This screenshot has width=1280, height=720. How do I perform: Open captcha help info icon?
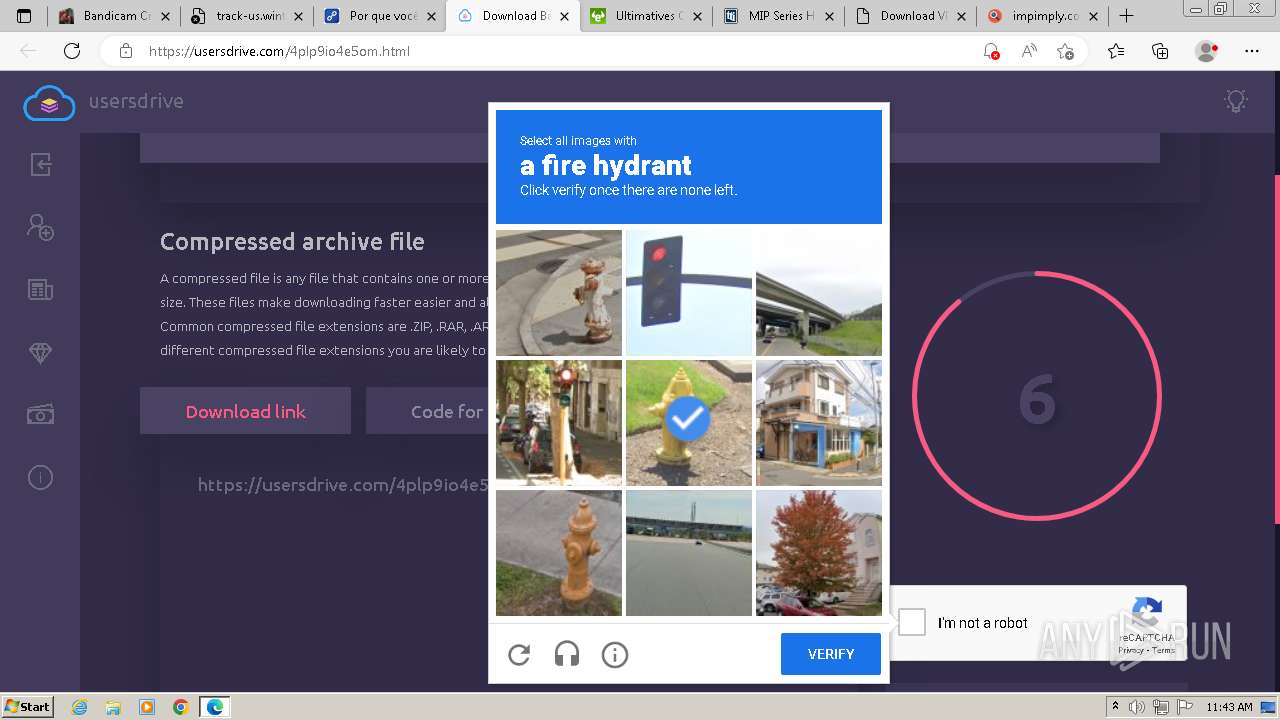click(615, 655)
